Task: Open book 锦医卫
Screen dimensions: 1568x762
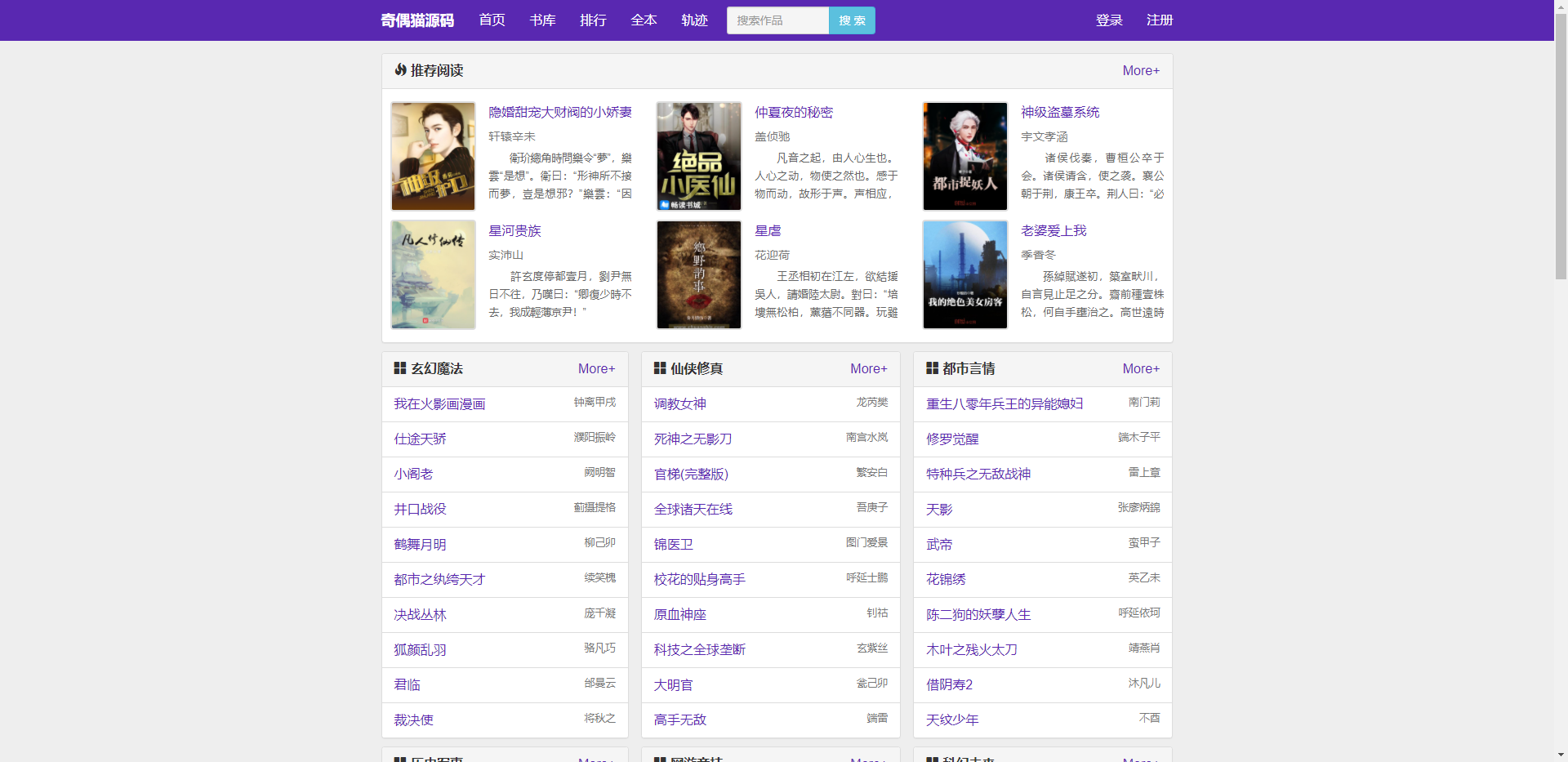Action: point(673,545)
